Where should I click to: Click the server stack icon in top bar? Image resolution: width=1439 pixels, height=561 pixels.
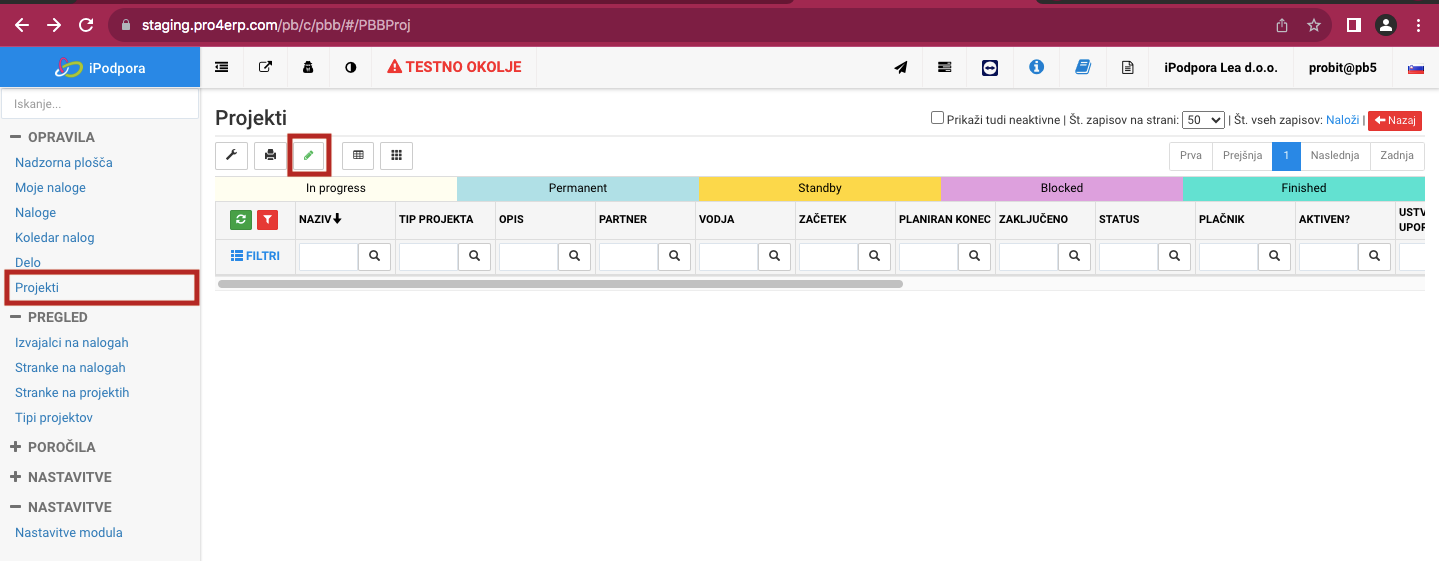(945, 67)
